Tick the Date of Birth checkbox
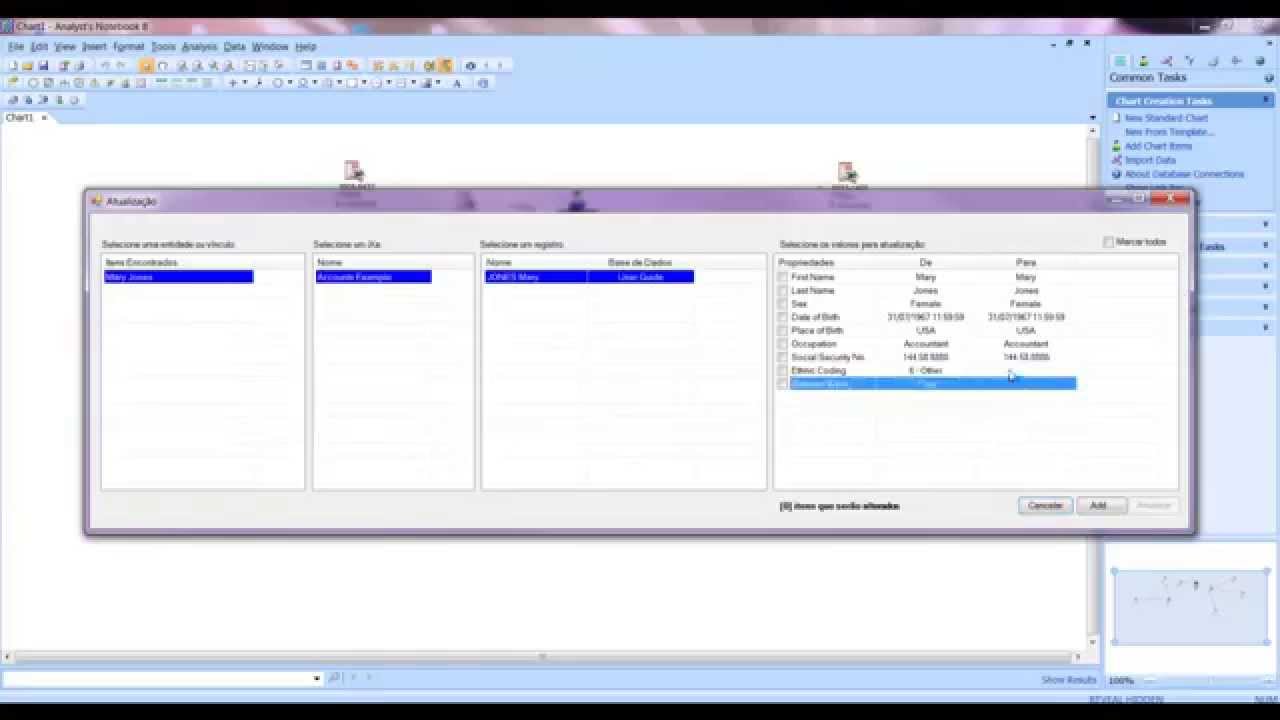1280x720 pixels. [x=782, y=317]
